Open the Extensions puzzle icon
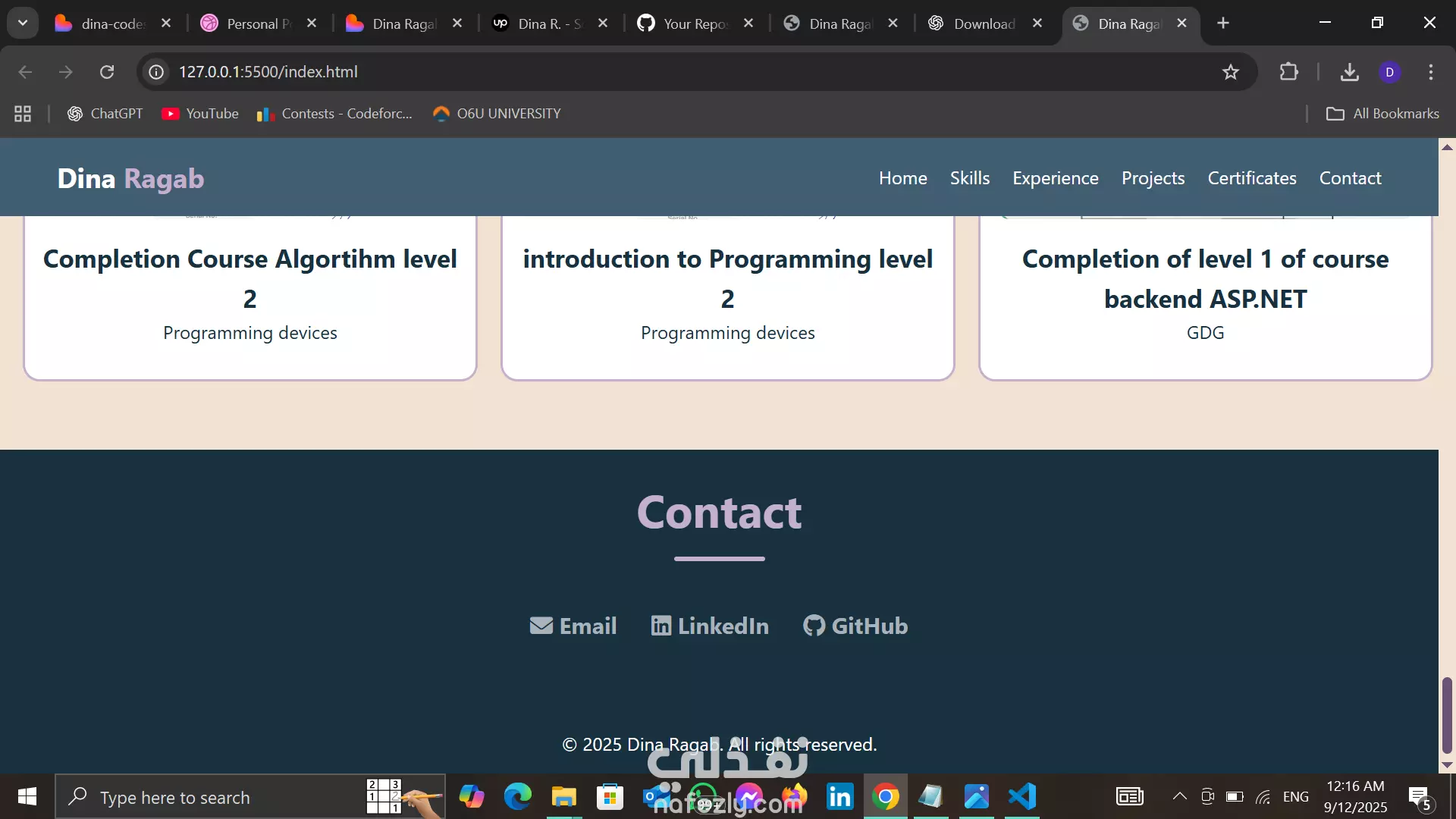The image size is (1456, 819). pyautogui.click(x=1288, y=72)
